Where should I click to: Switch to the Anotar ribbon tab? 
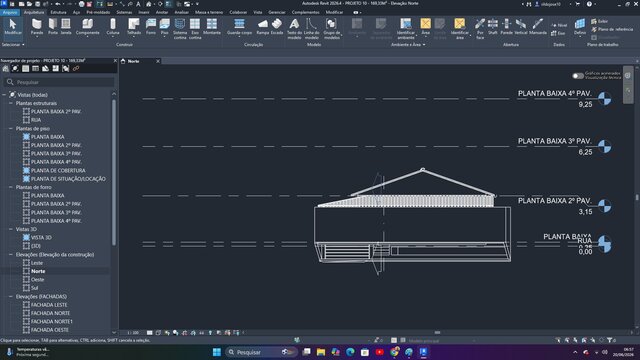162,12
